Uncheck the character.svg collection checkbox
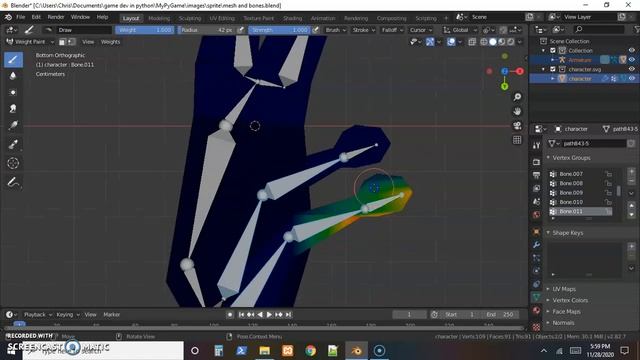Viewport: 640px width, 360px height. [x=553, y=69]
